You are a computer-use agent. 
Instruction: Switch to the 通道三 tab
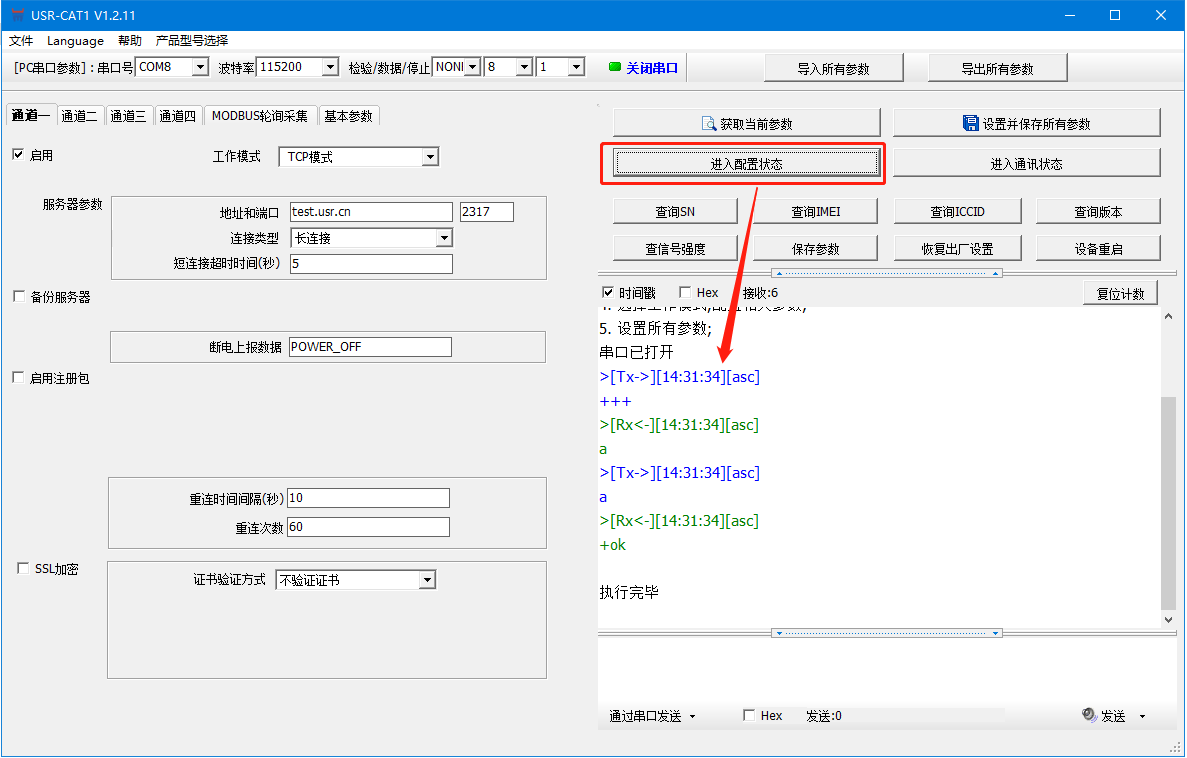pyautogui.click(x=128, y=116)
